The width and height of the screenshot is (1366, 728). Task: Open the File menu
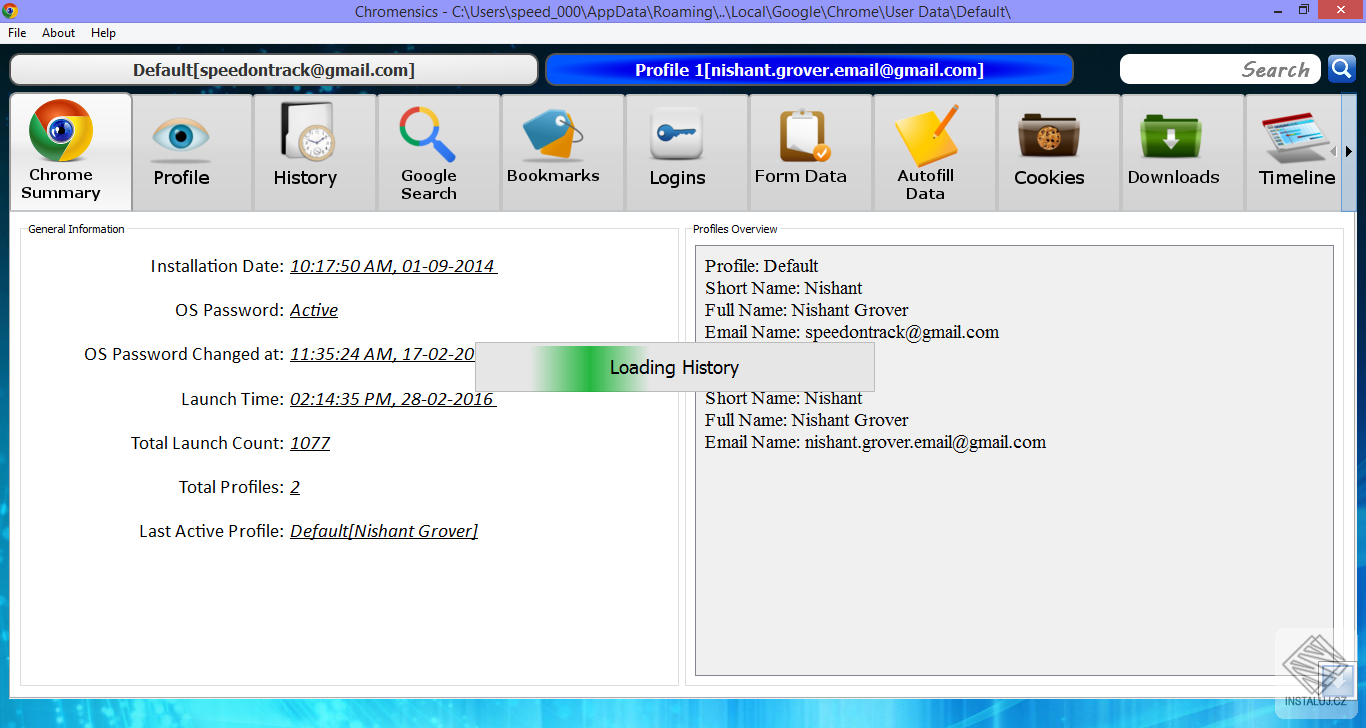17,33
